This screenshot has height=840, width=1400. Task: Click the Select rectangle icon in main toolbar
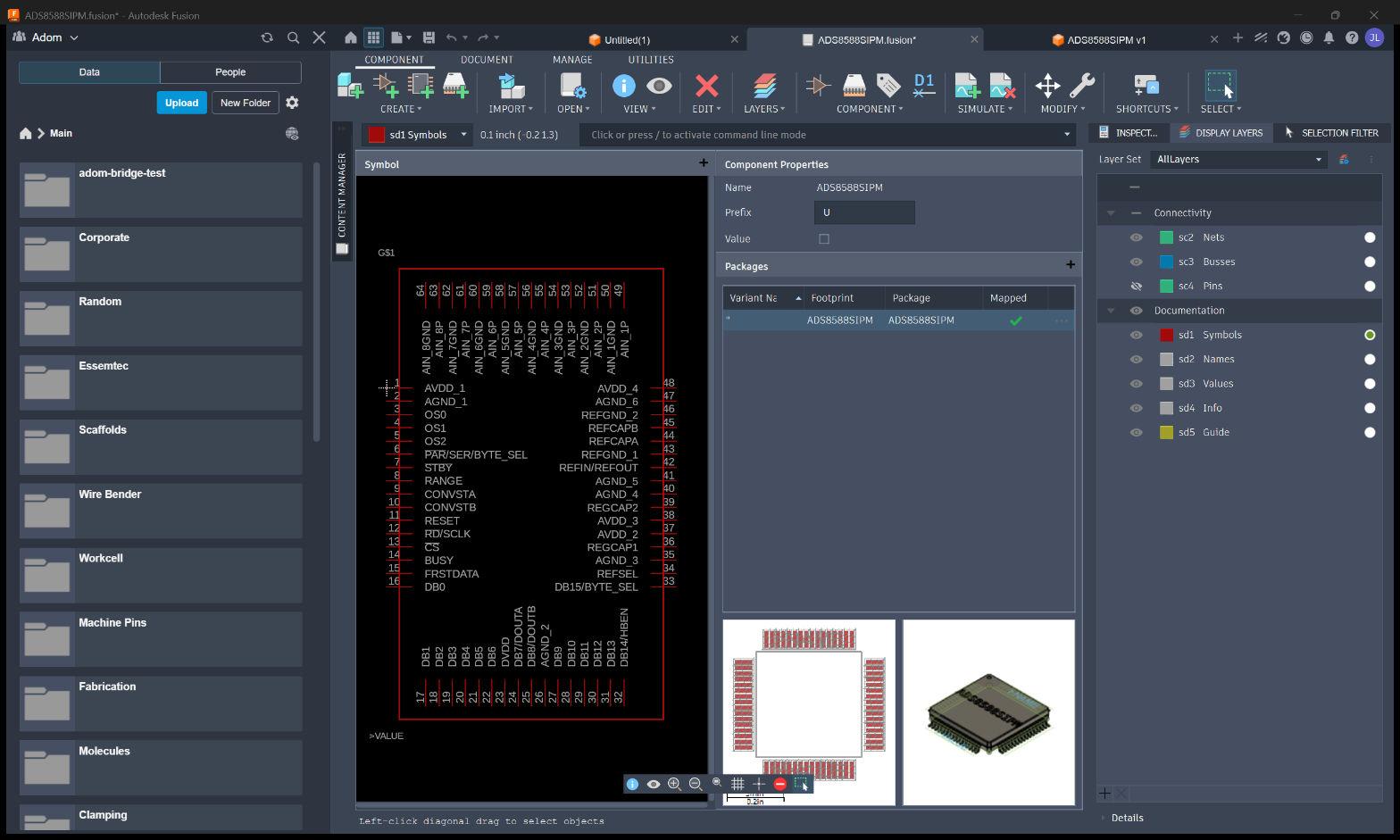click(x=1220, y=86)
